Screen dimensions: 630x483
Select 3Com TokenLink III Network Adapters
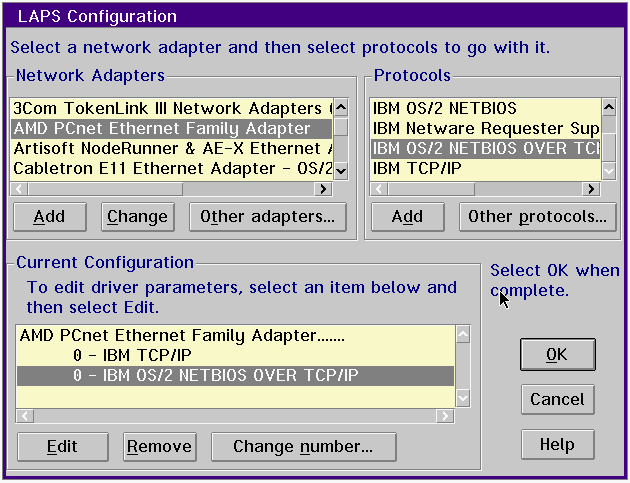click(172, 108)
